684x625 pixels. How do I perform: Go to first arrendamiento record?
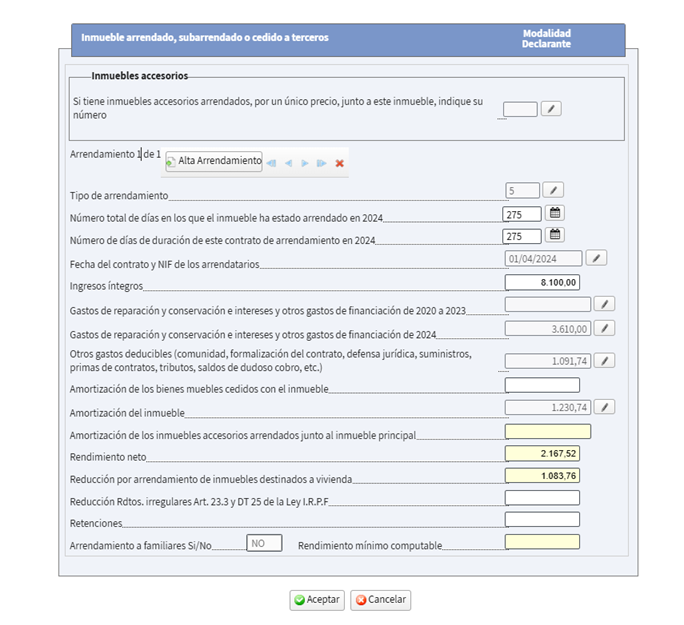tap(271, 163)
